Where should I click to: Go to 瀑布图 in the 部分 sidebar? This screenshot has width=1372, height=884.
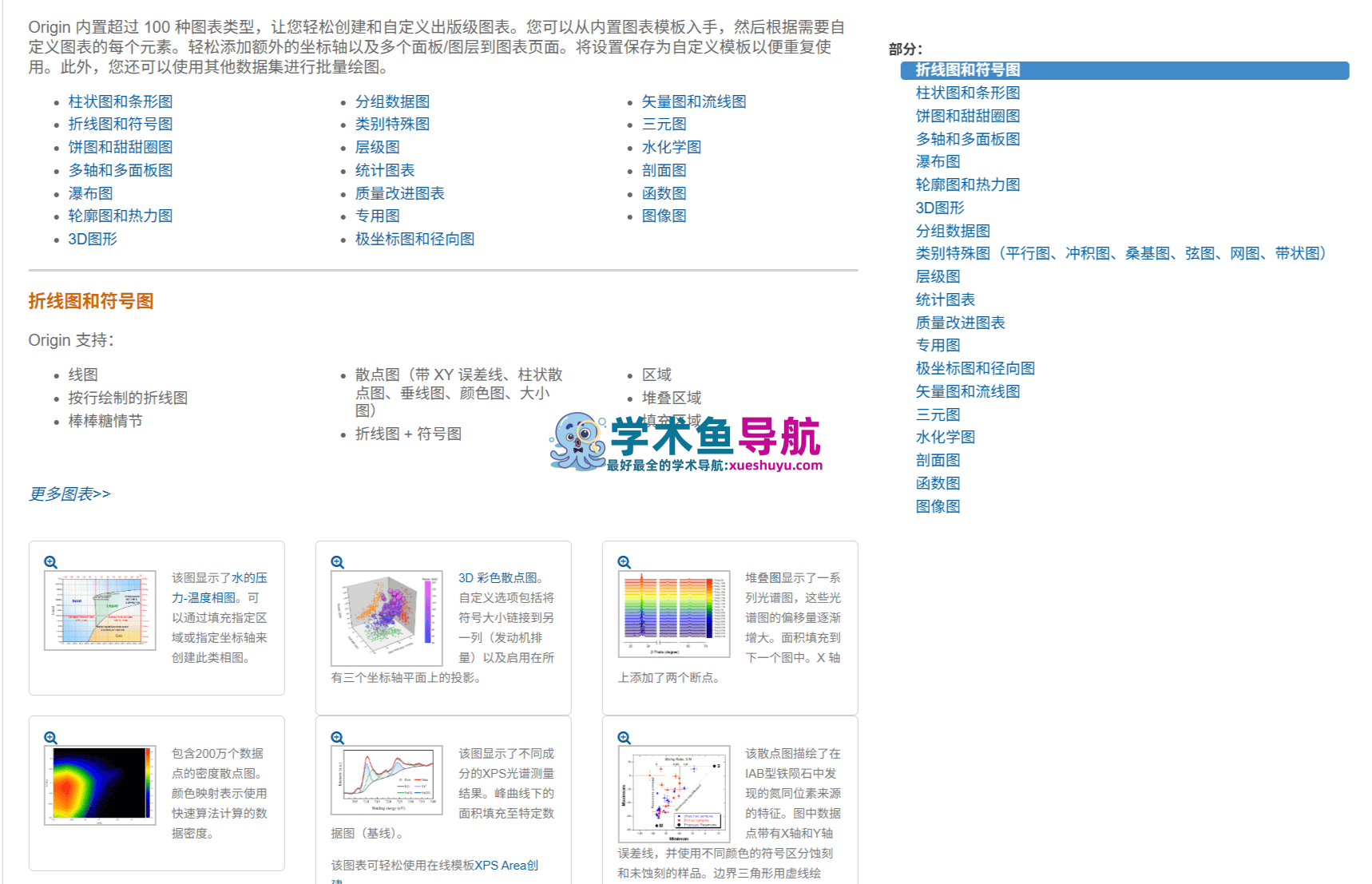pos(938,162)
